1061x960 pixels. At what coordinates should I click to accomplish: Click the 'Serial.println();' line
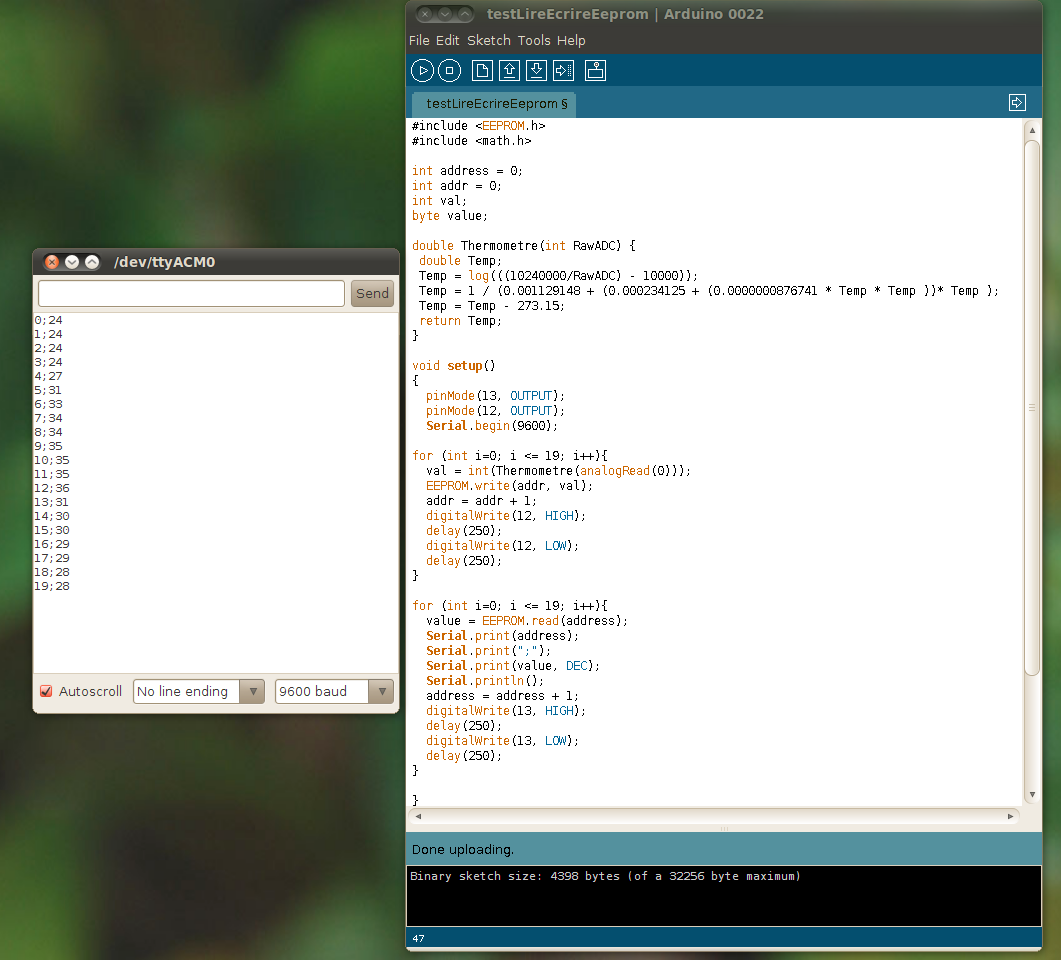pos(484,681)
